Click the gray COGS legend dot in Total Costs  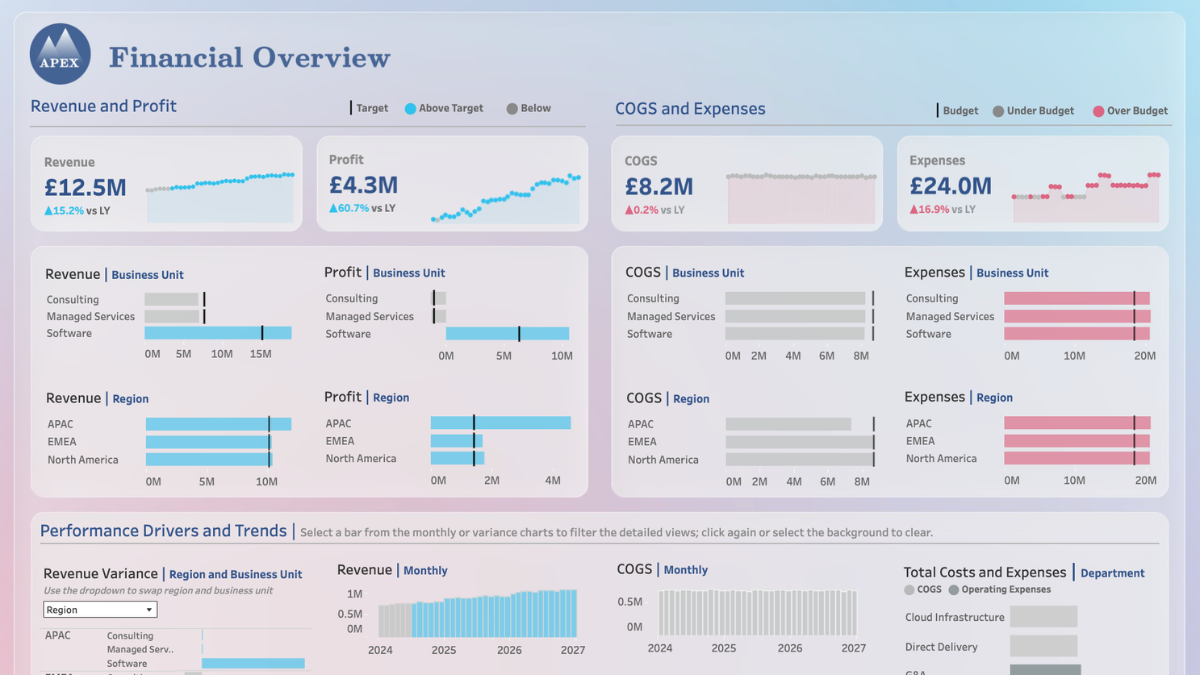909,590
